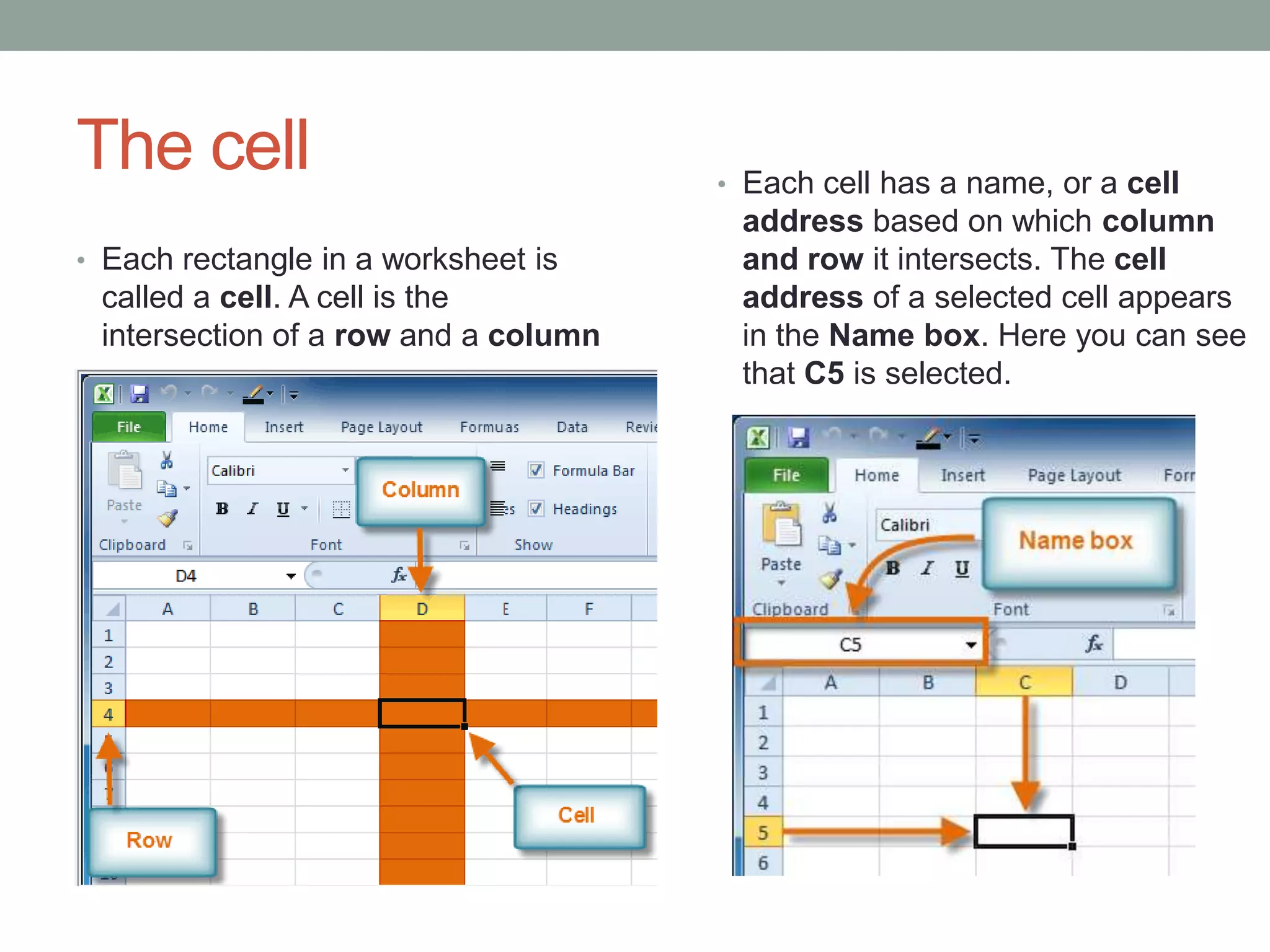Toggle Italic in the left Excel ribbon

252,509
